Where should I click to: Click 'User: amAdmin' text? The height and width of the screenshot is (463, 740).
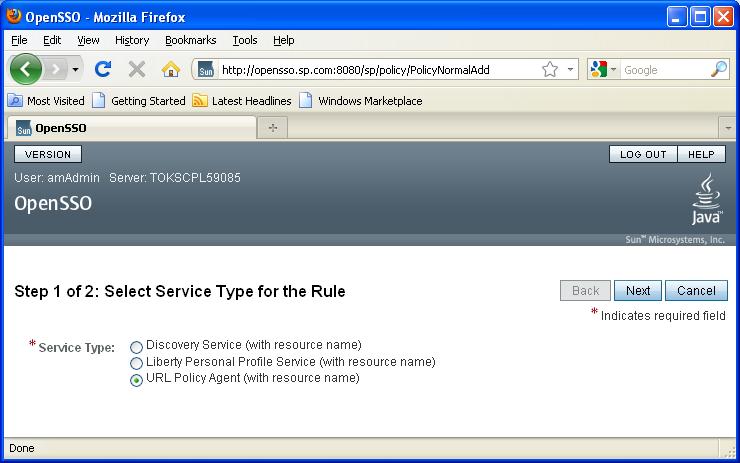[57, 178]
